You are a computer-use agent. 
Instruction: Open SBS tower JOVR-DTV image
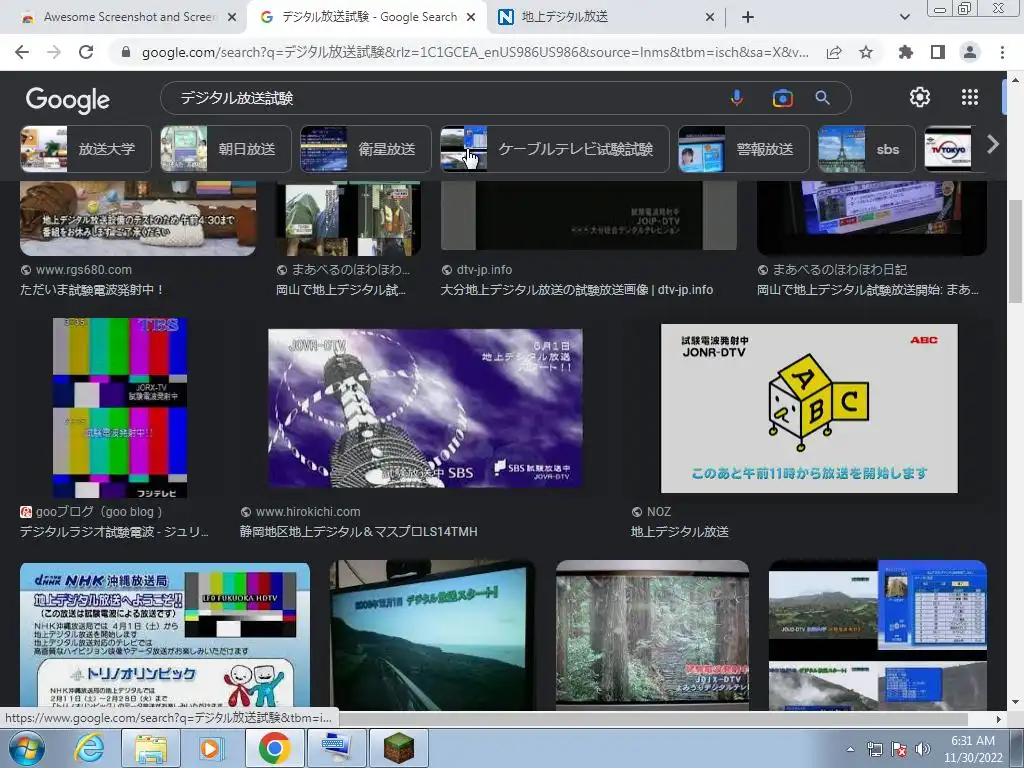click(x=425, y=409)
